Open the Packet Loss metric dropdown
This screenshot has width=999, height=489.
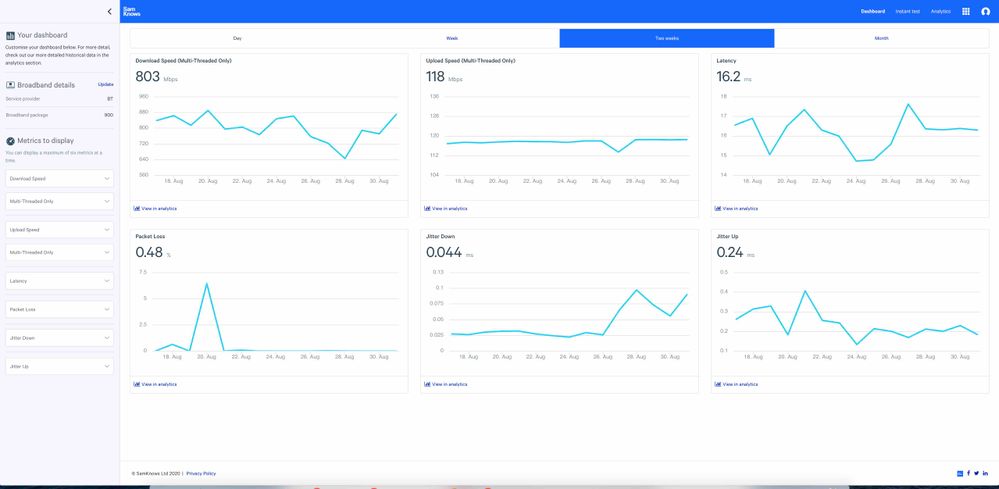point(59,310)
